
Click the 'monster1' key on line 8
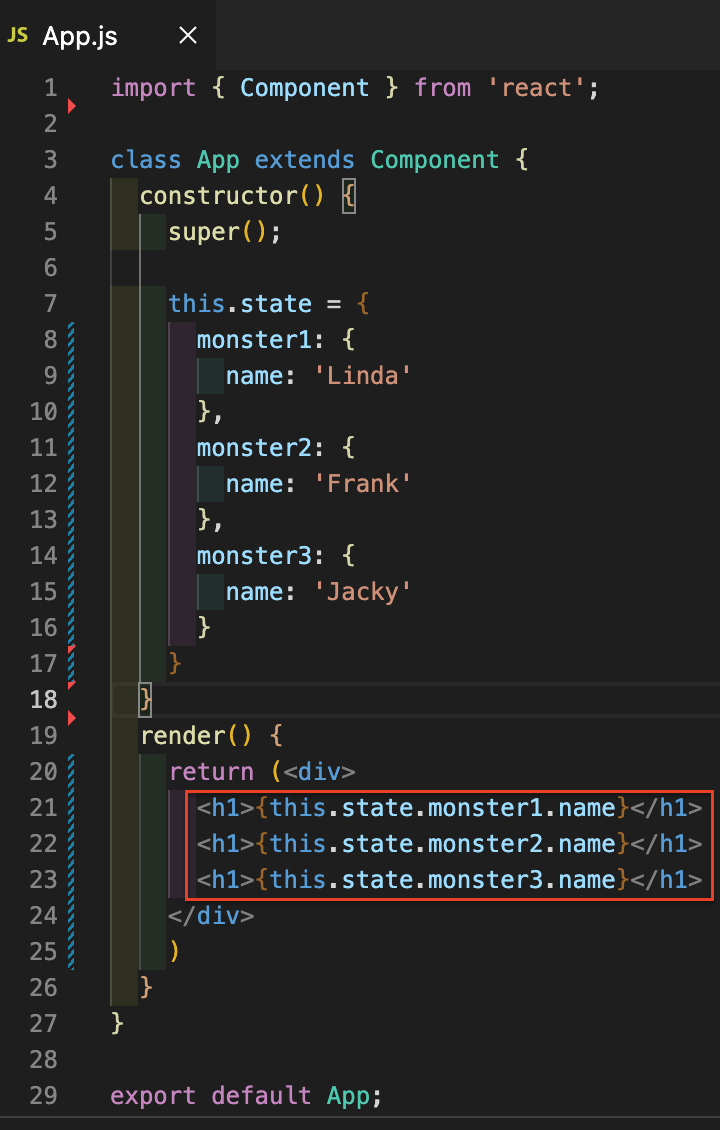254,339
